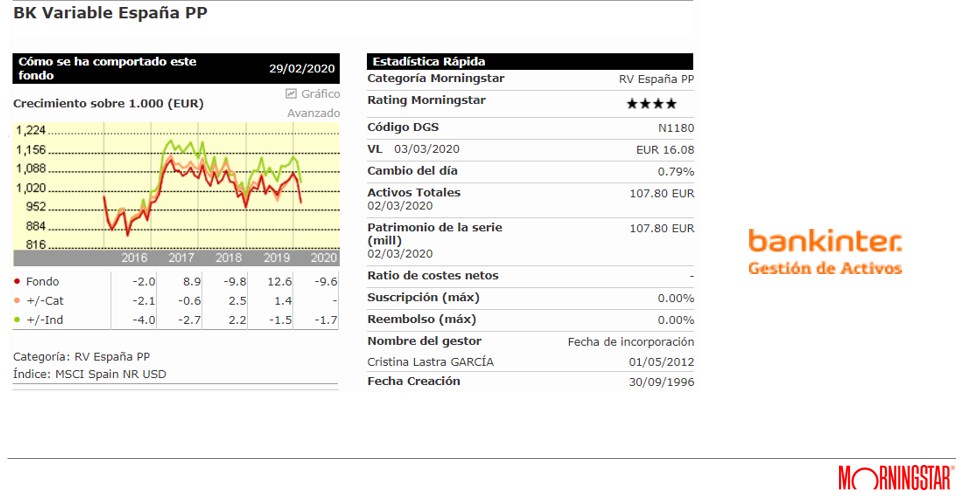Open the Avanzado chart link
The image size is (973, 500).
(x=313, y=113)
